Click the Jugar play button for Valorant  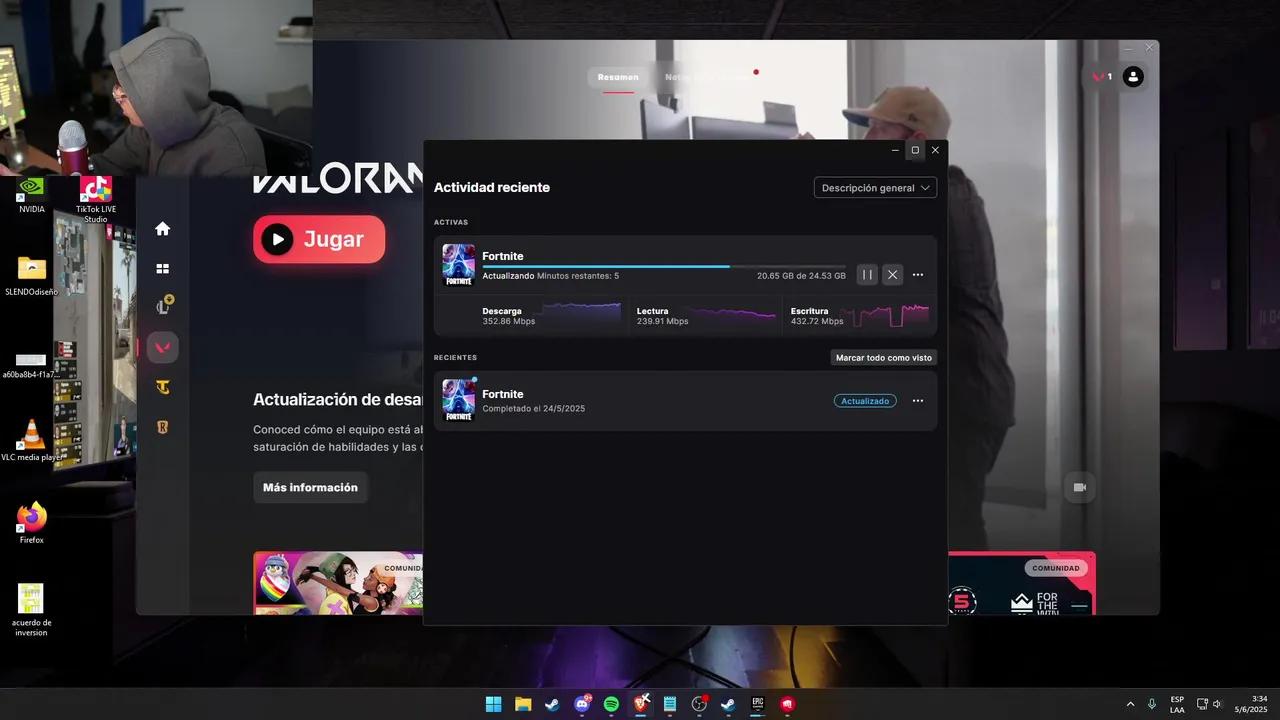319,239
